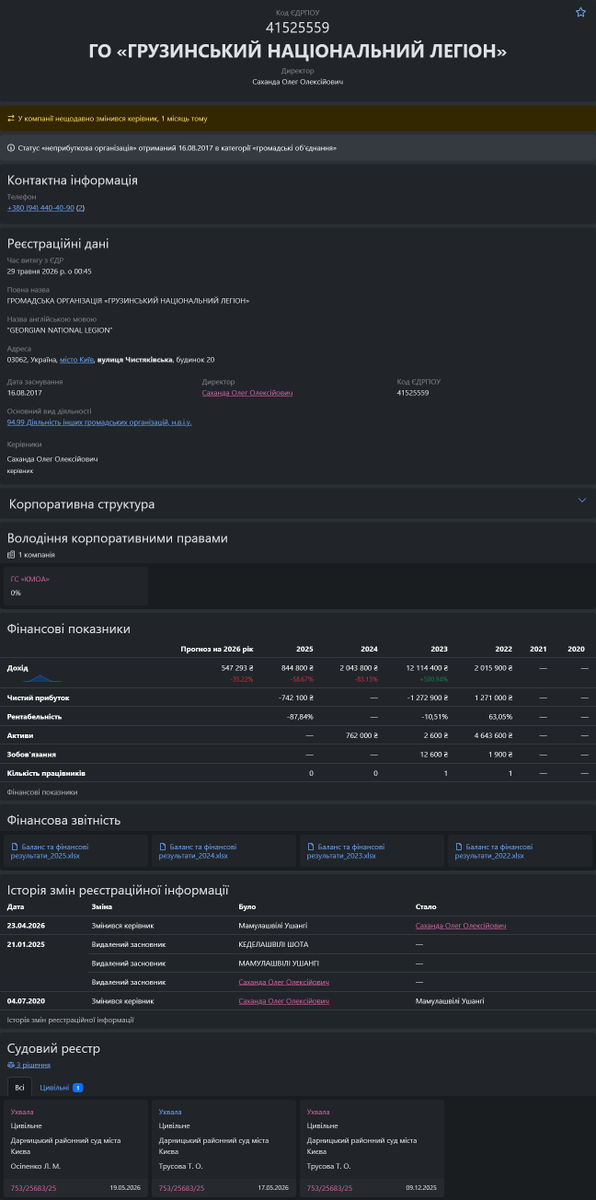The height and width of the screenshot is (1200, 596).
Task: Click the forecast income value '547 293 ₴'
Action: pyautogui.click(x=237, y=667)
